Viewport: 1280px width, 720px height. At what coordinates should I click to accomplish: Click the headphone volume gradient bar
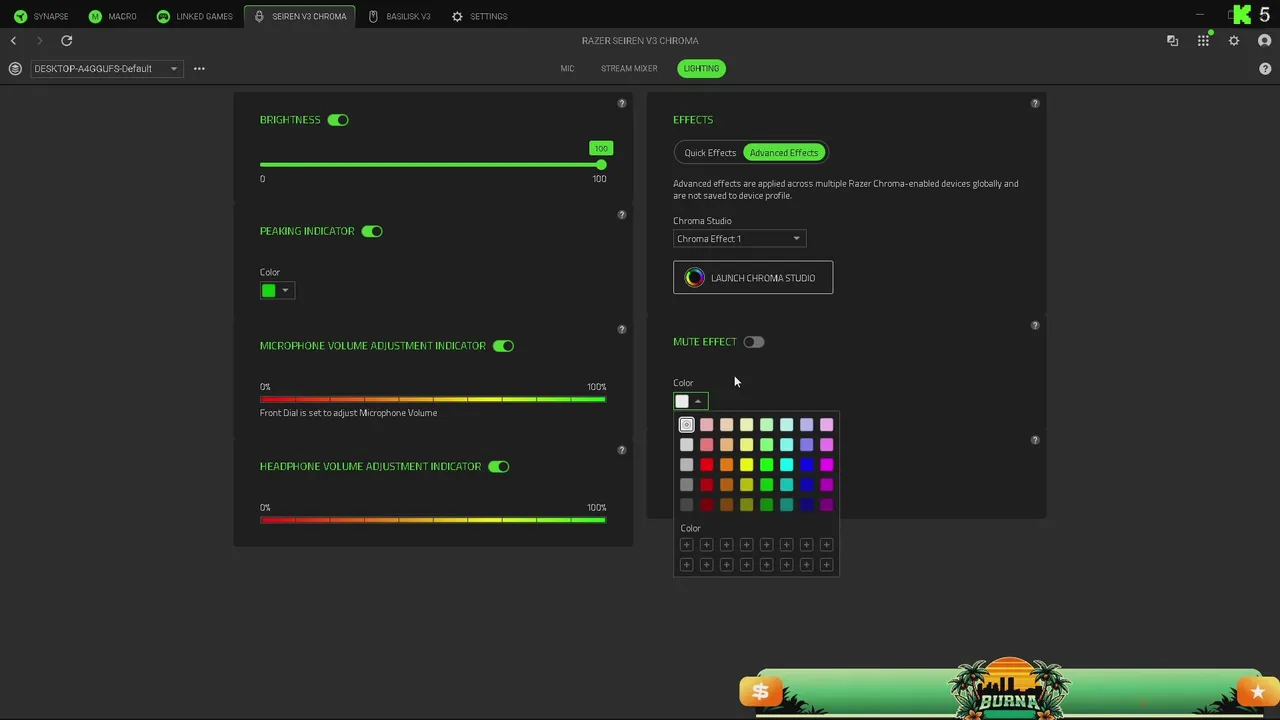[x=433, y=520]
